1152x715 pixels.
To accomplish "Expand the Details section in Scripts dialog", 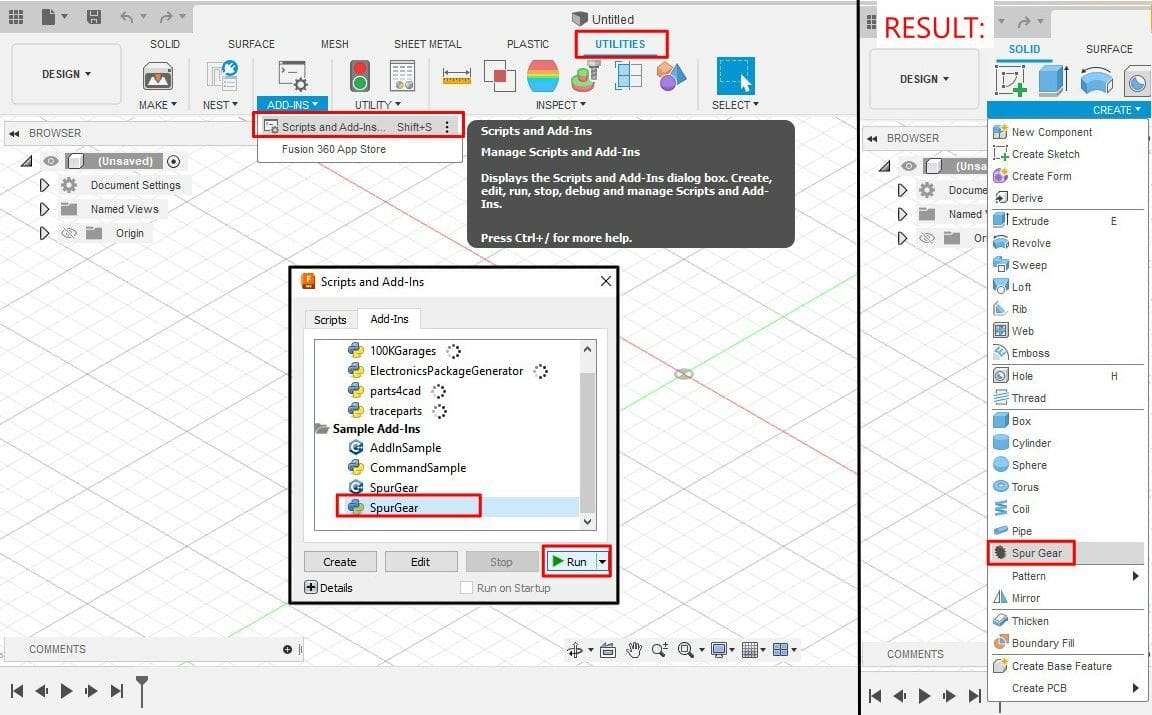I will pos(311,588).
